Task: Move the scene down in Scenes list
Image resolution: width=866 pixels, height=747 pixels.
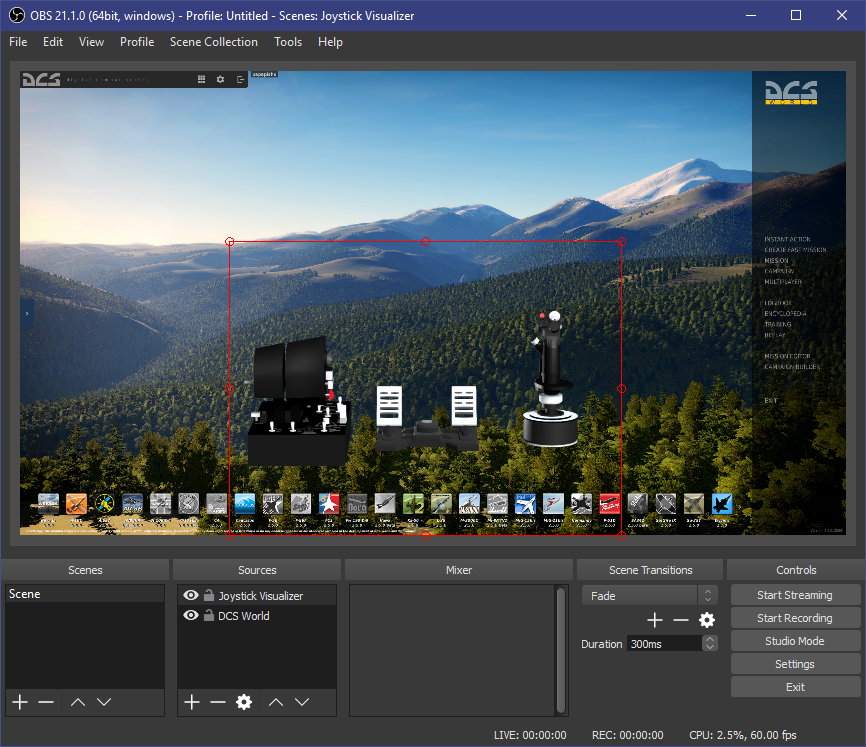Action: point(104,702)
